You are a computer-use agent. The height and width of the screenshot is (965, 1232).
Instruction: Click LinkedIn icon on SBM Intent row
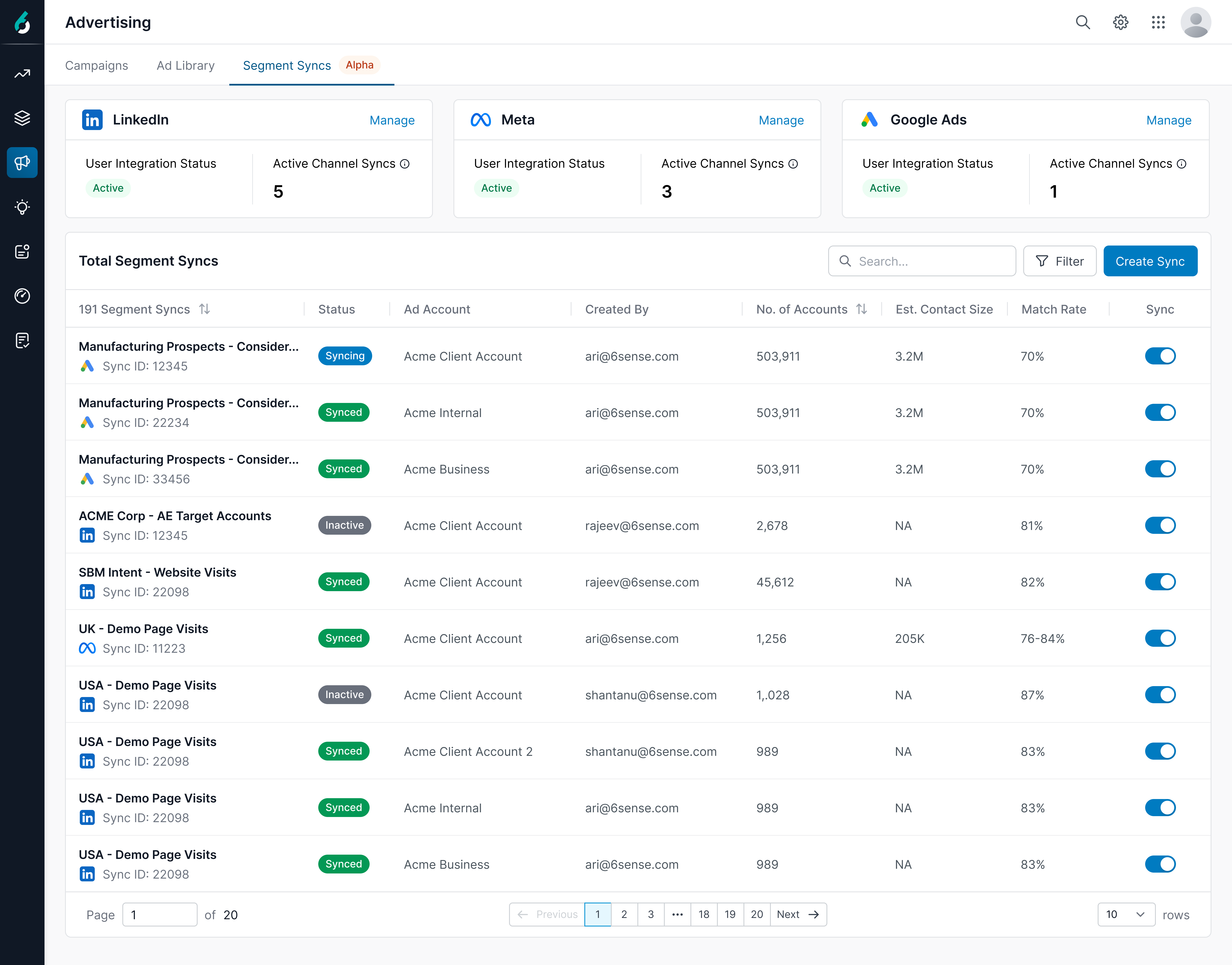tap(87, 592)
